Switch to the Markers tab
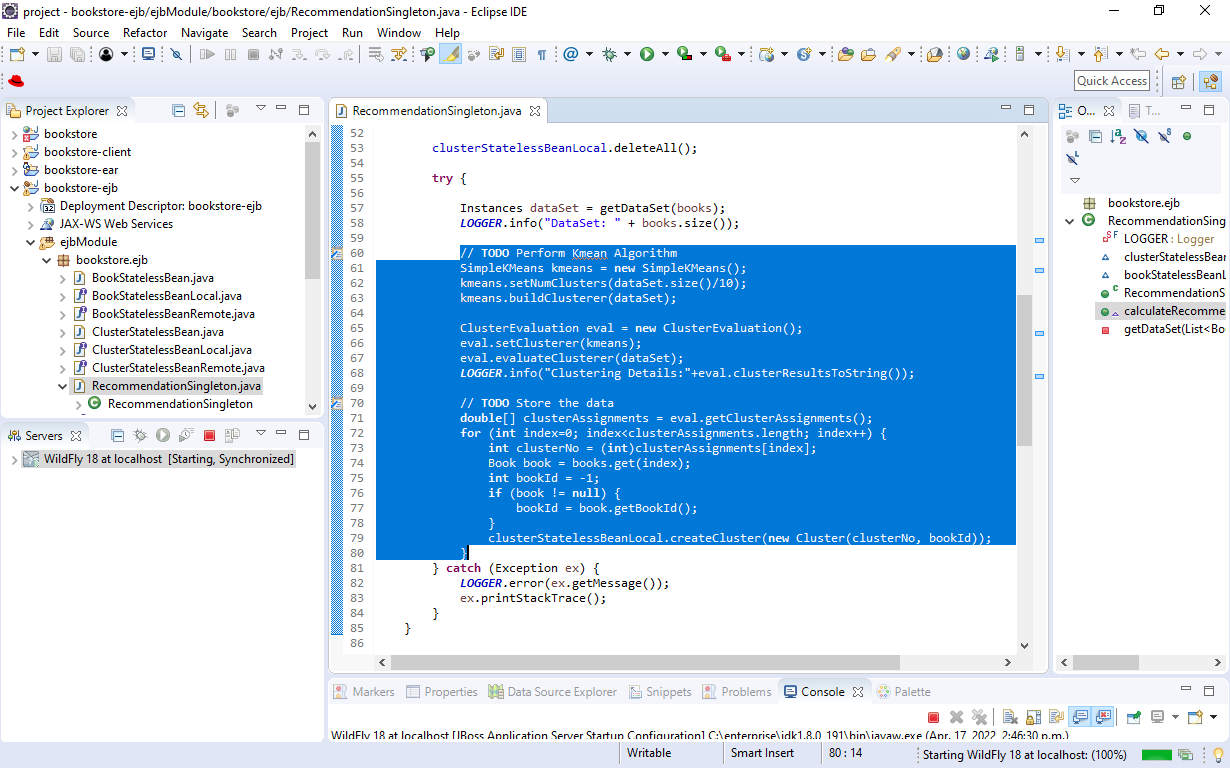 coord(364,691)
